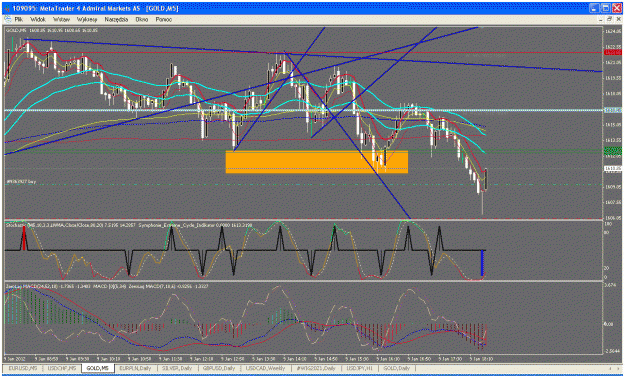
Task: Open the Okno menu
Action: point(142,19)
